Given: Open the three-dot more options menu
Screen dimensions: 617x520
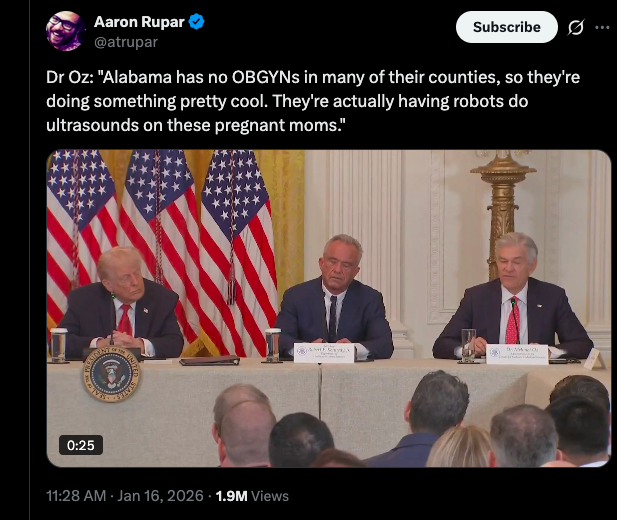Looking at the screenshot, I should 602,27.
